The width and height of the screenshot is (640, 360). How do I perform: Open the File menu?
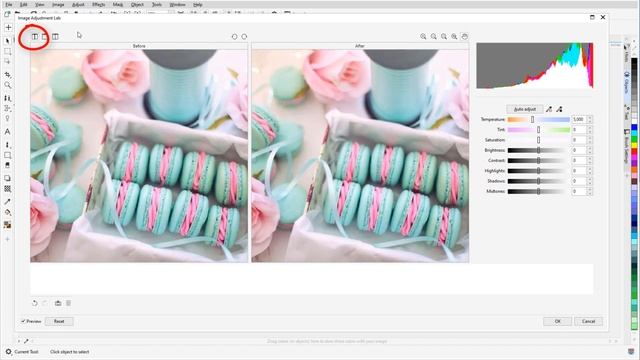pos(9,4)
